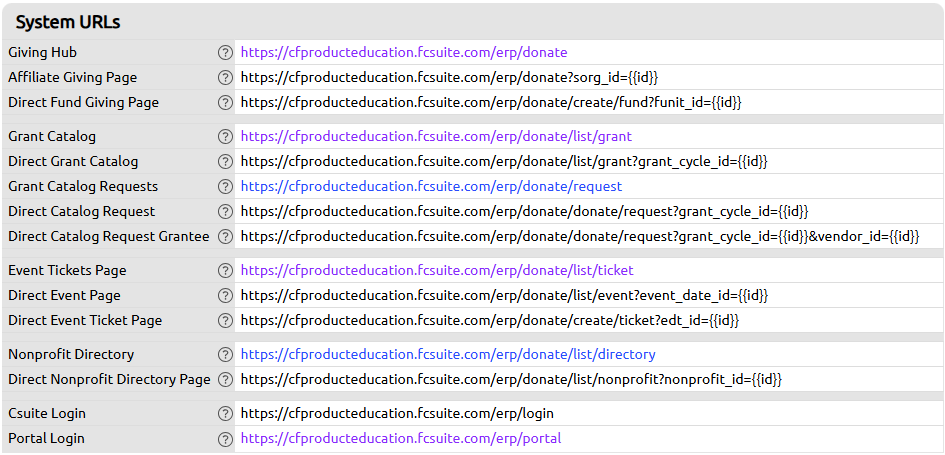Click the System URLs heading
Screen dimensions: 945x455
pos(68,23)
